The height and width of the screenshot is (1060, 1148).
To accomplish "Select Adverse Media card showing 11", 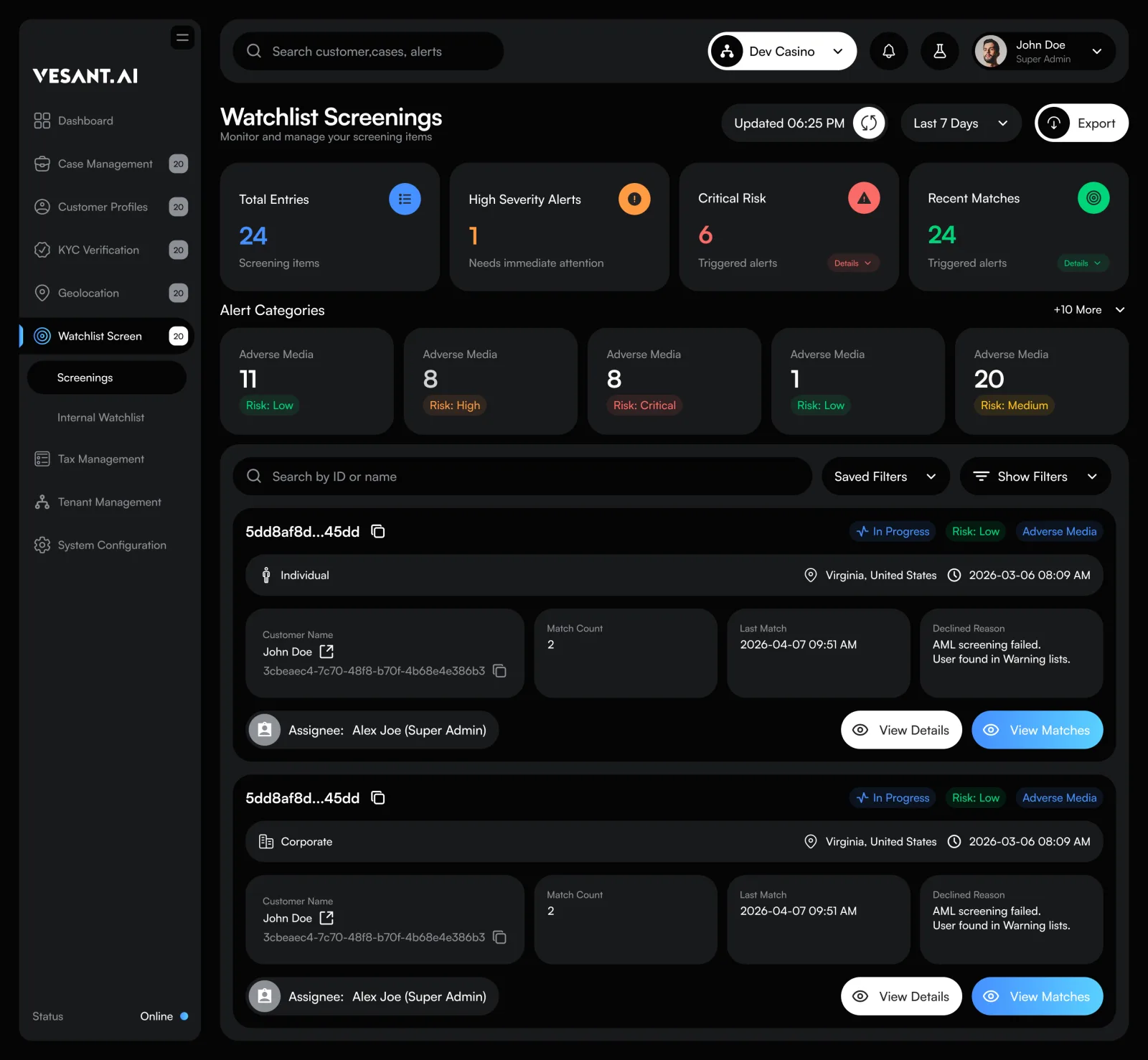I will coord(307,380).
